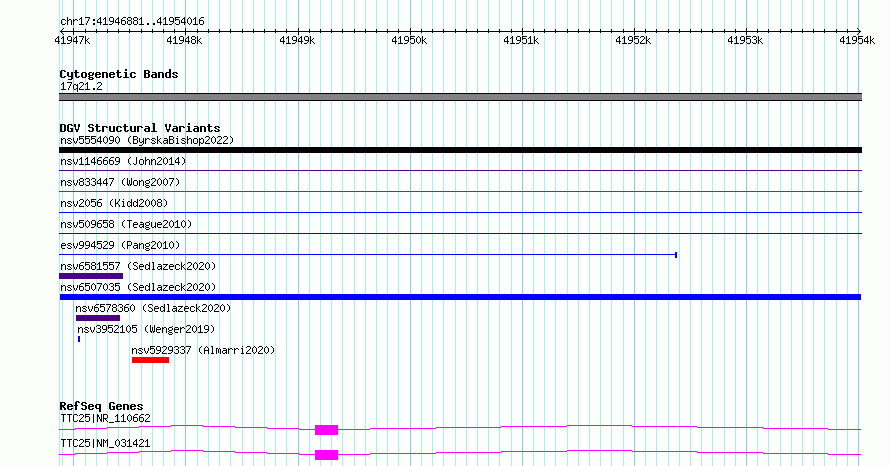Viewport: 890px width, 466px height.
Task: Open the TTC25|NM_031421 transcript label
Action: (x=106, y=443)
